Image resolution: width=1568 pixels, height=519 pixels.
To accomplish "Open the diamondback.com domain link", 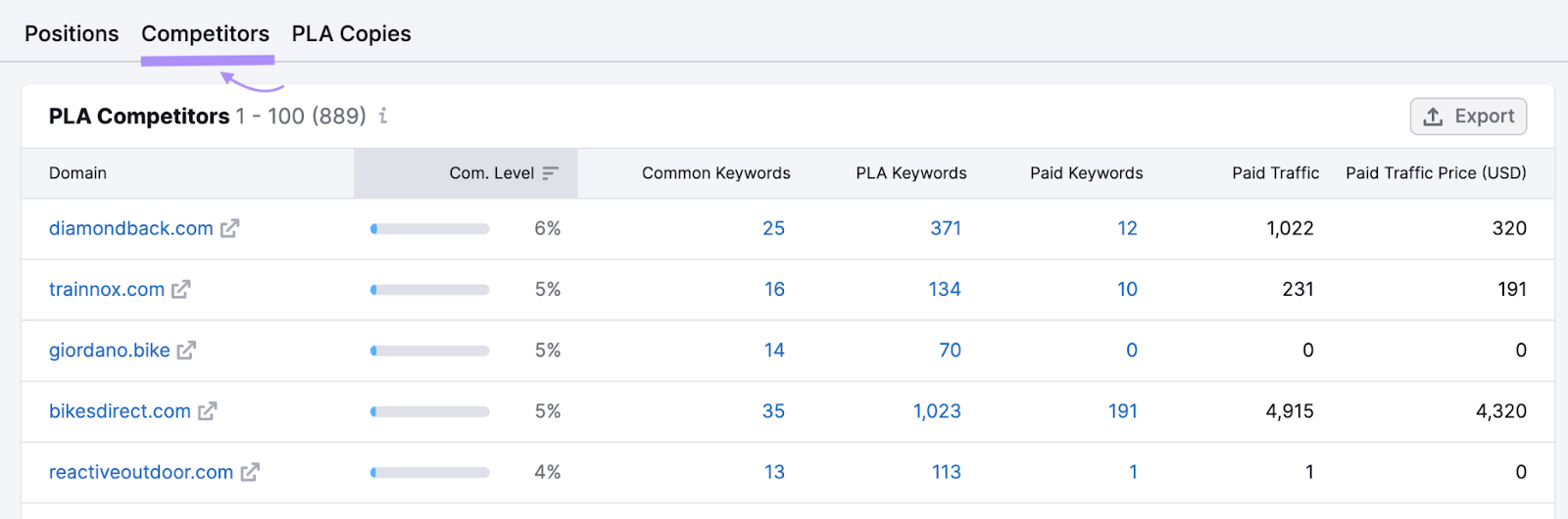I will click(130, 228).
